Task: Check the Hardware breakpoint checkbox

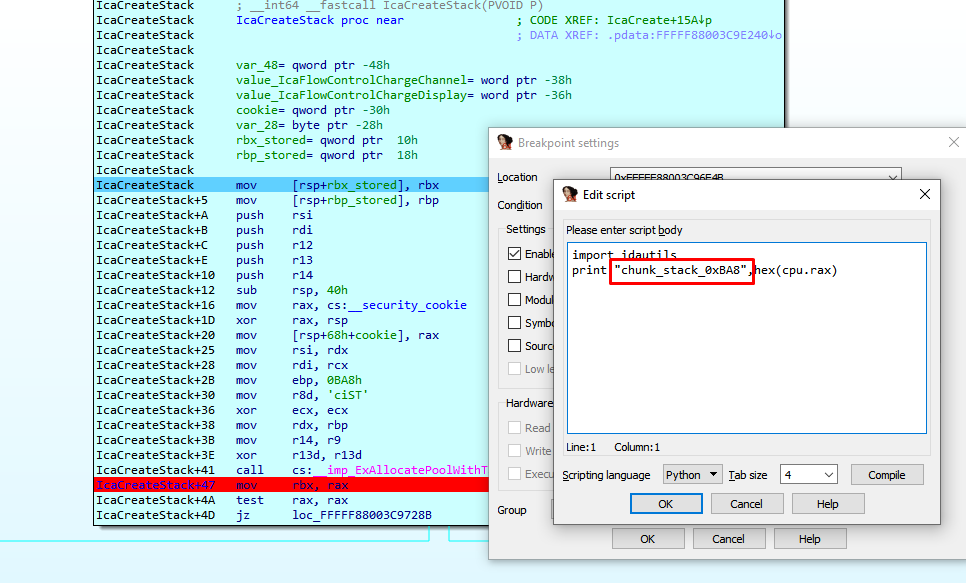Action: click(515, 277)
